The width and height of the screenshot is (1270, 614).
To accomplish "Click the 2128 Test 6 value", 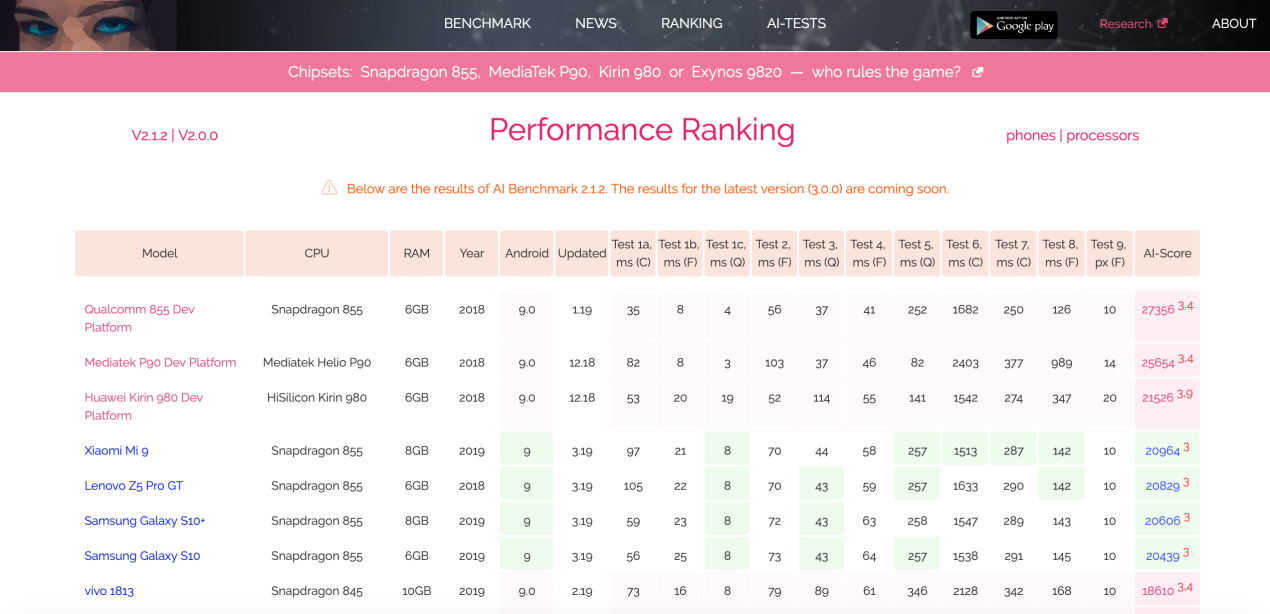I will (x=965, y=591).
